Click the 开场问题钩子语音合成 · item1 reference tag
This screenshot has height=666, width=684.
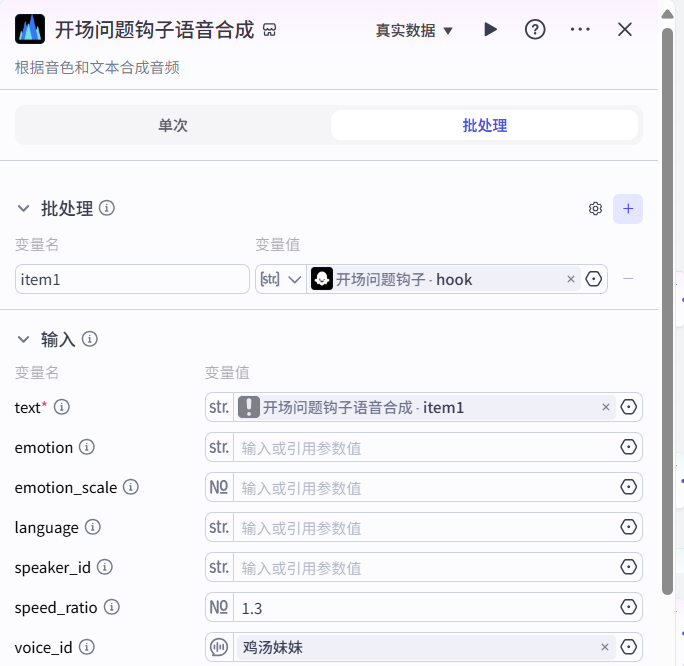point(425,407)
